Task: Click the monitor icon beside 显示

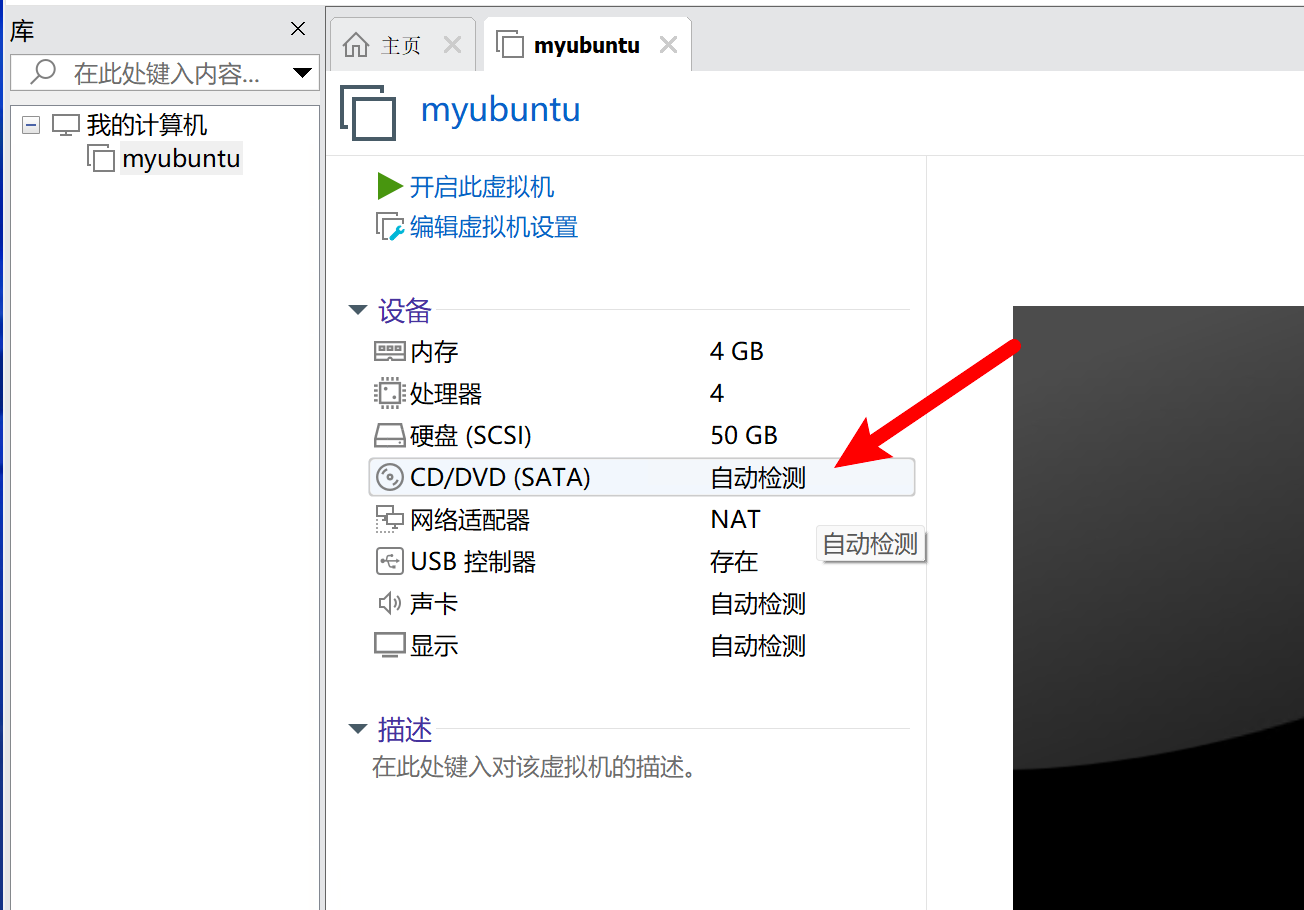Action: point(389,646)
